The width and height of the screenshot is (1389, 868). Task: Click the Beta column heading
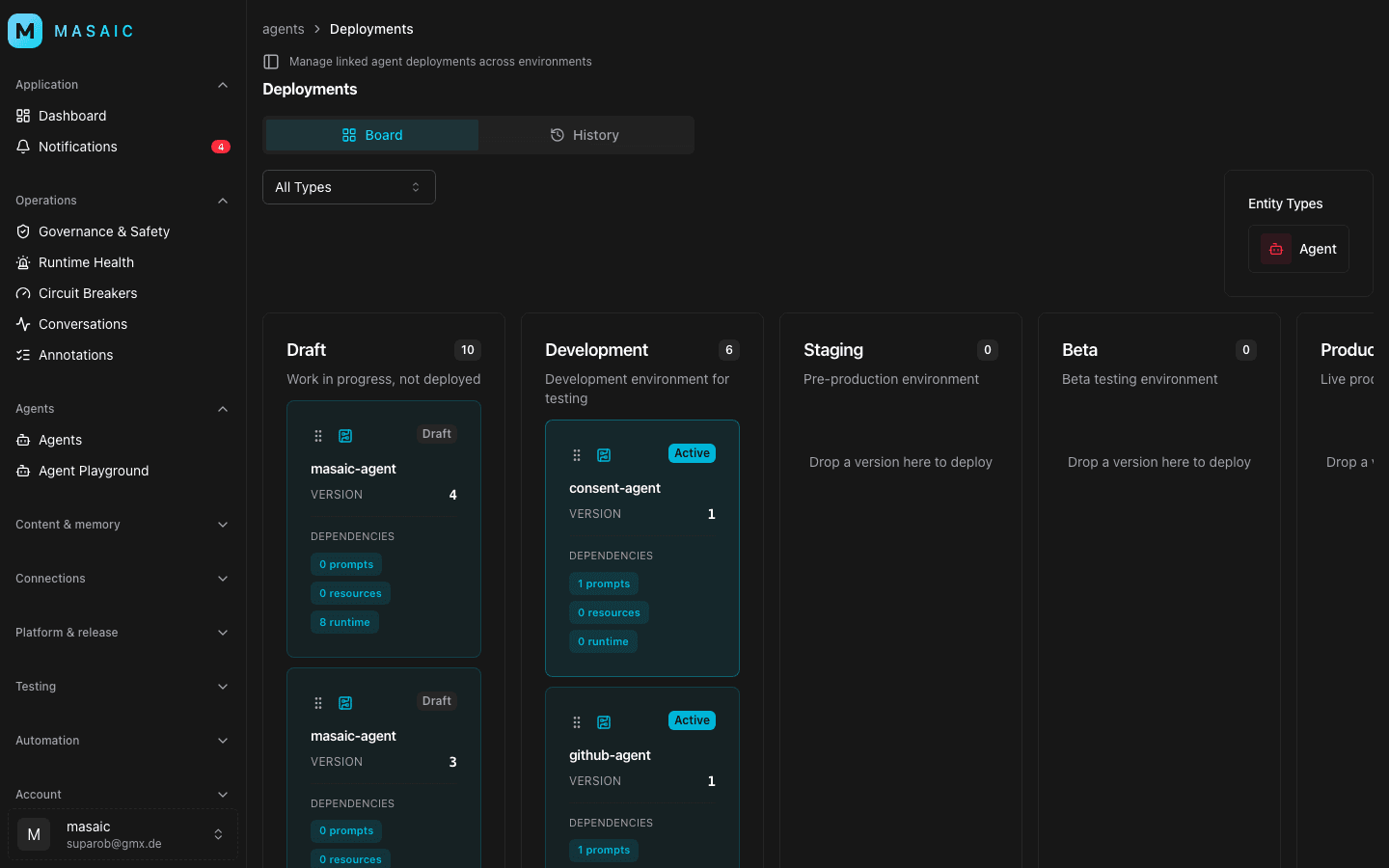coord(1079,350)
